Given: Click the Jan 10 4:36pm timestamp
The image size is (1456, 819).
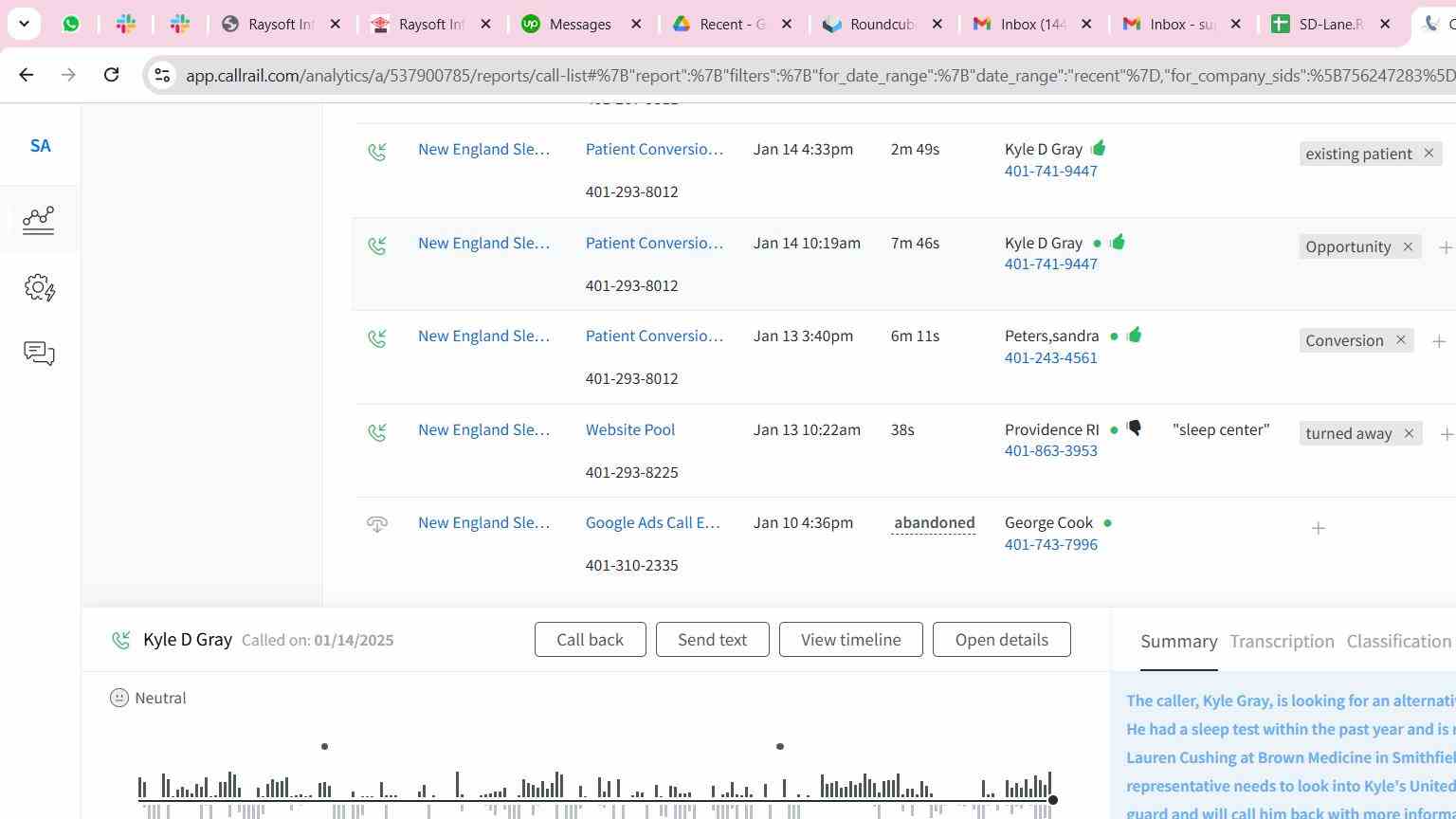Looking at the screenshot, I should (803, 523).
